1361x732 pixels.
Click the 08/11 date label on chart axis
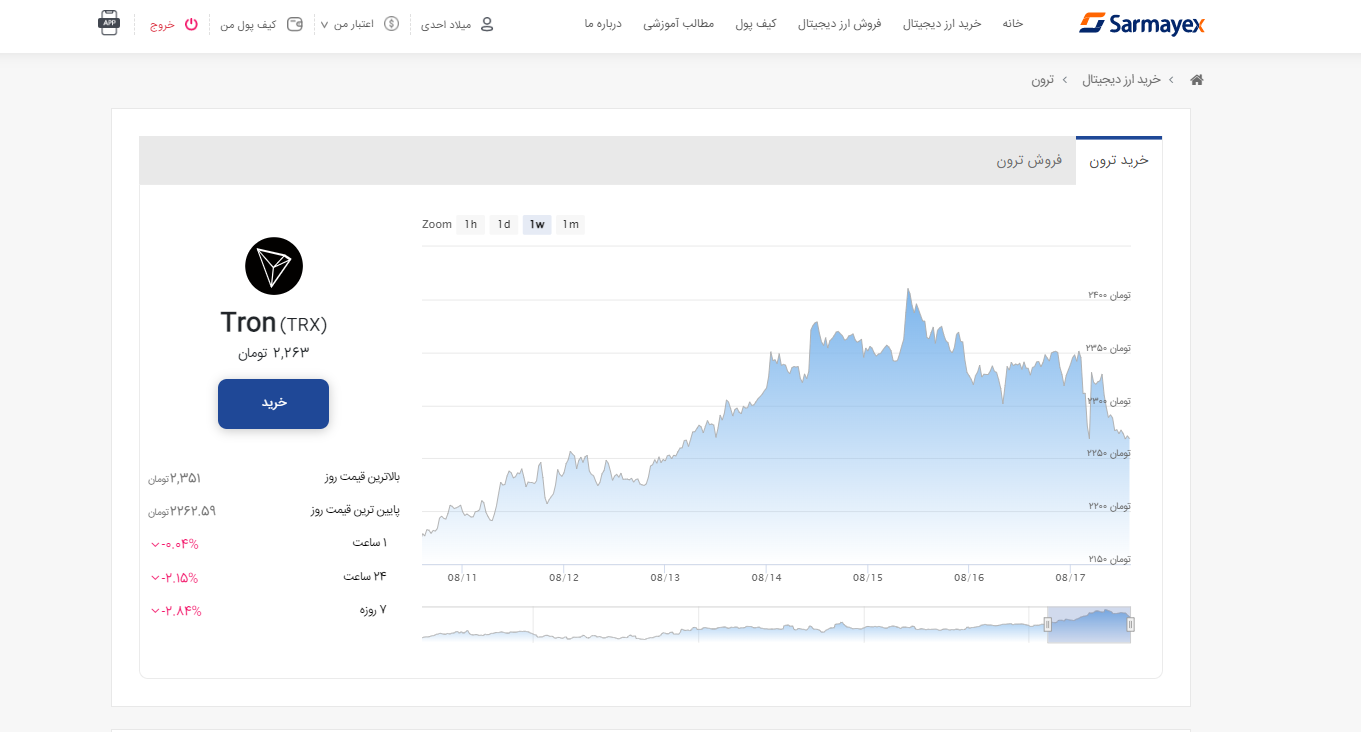click(462, 577)
